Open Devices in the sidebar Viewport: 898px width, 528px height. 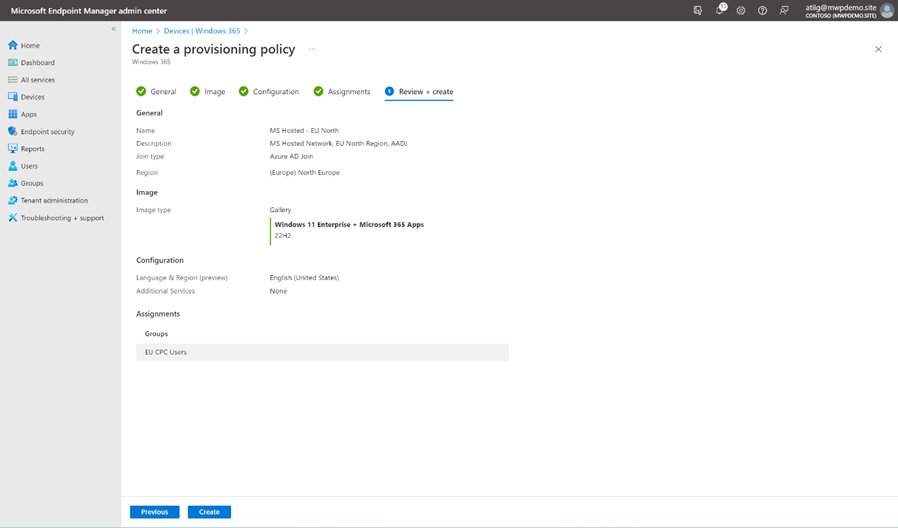click(26, 97)
